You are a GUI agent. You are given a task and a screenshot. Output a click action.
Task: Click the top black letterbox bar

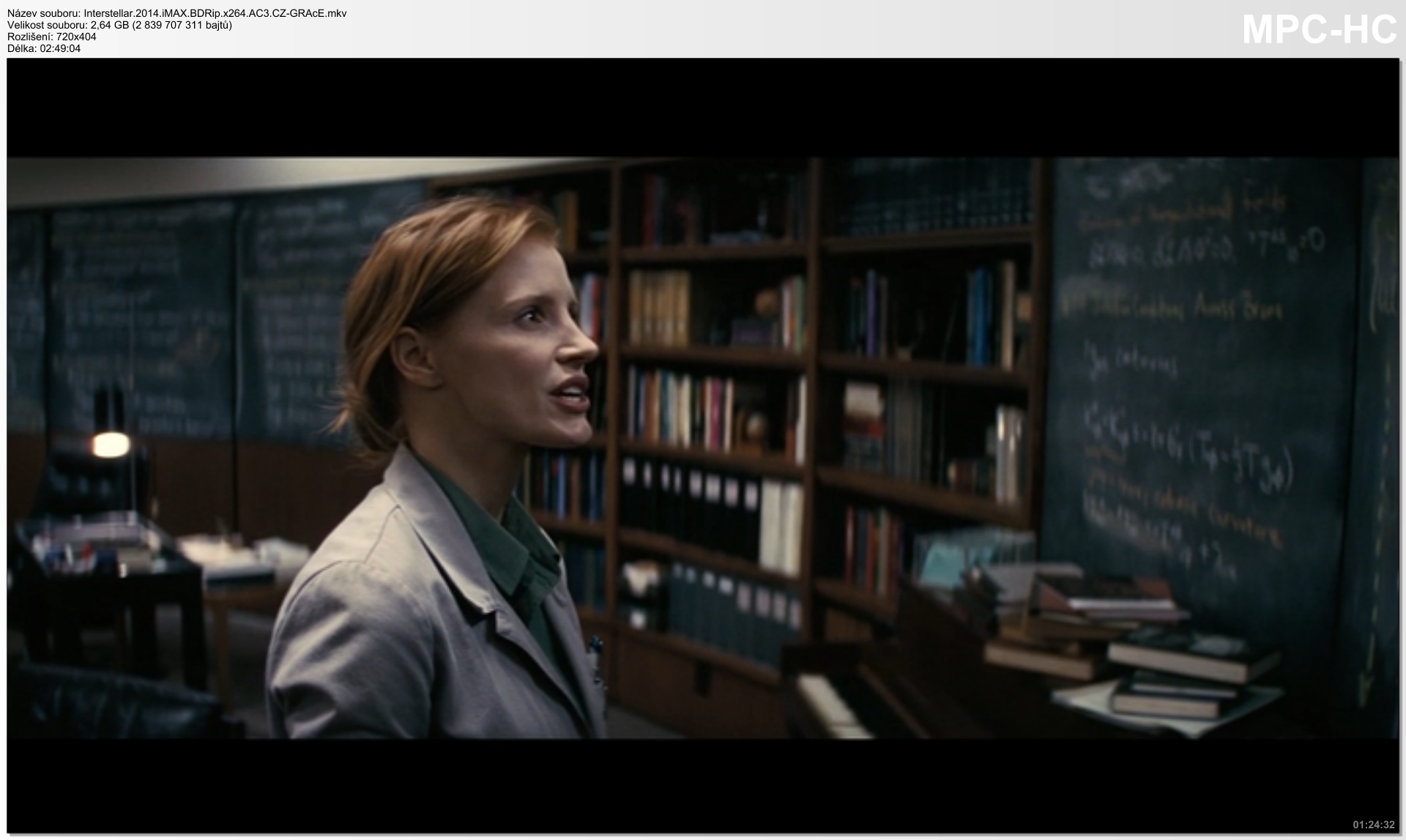(703, 108)
